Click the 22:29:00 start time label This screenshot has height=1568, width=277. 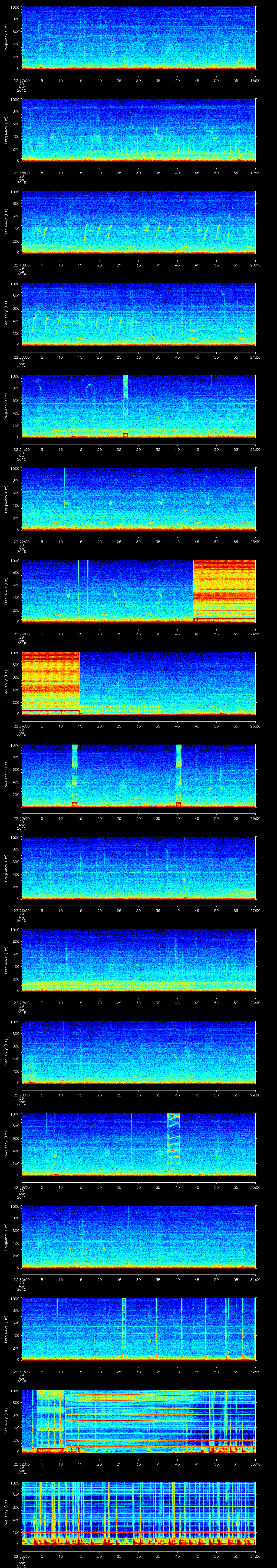click(21, 1187)
